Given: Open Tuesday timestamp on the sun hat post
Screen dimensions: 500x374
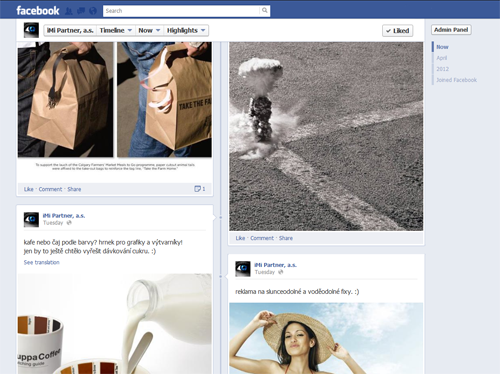Looking at the screenshot, I should (265, 272).
